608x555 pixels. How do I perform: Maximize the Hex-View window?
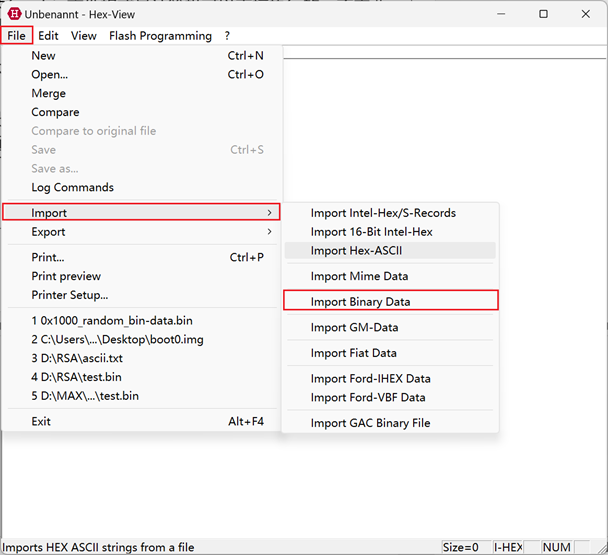point(543,14)
